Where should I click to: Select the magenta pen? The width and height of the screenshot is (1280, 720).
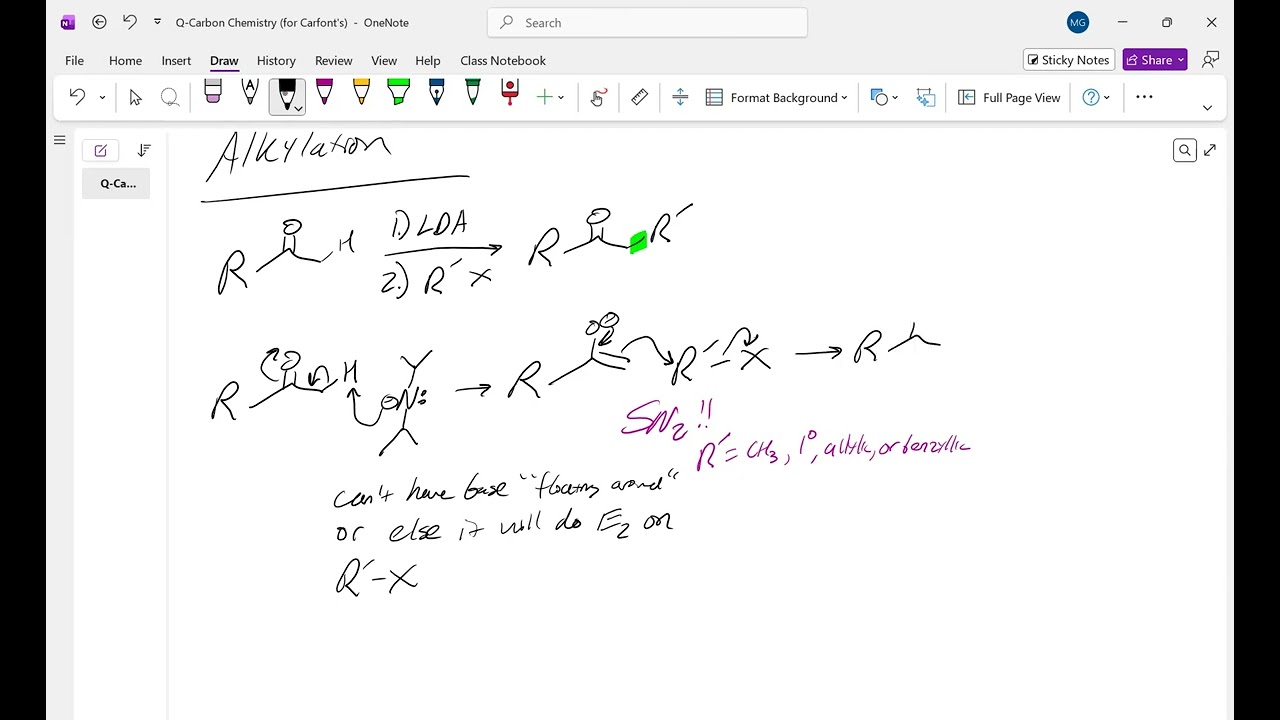tap(324, 93)
